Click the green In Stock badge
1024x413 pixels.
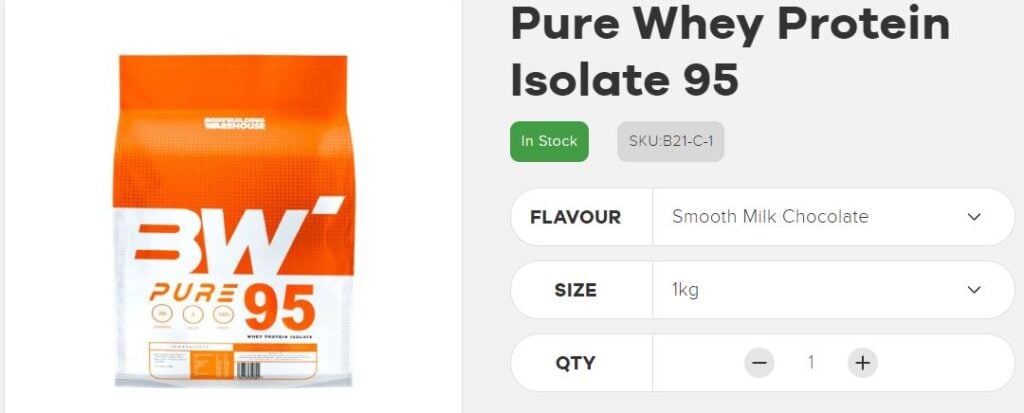549,141
